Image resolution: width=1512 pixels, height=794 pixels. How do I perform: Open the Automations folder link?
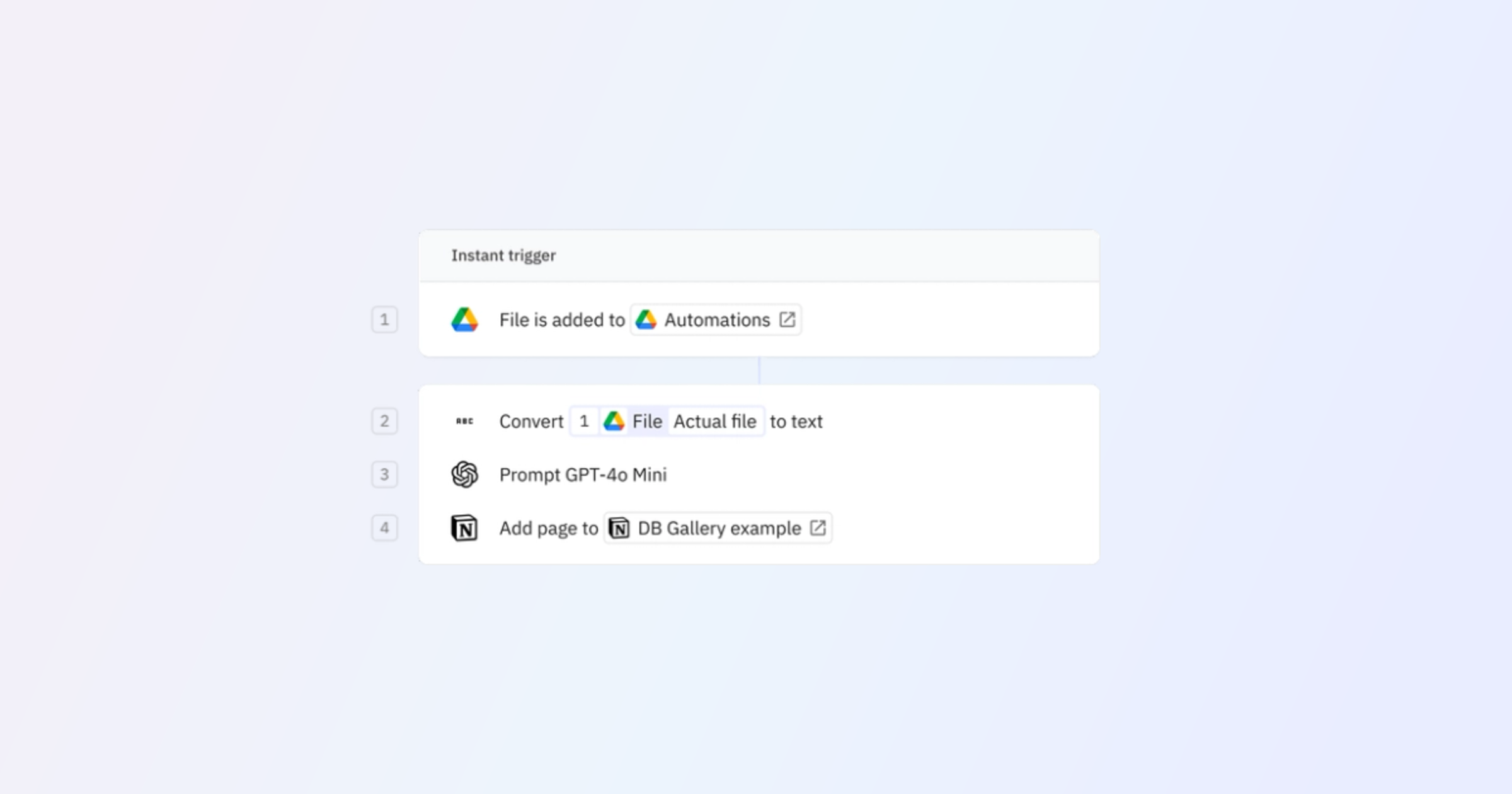tap(718, 319)
